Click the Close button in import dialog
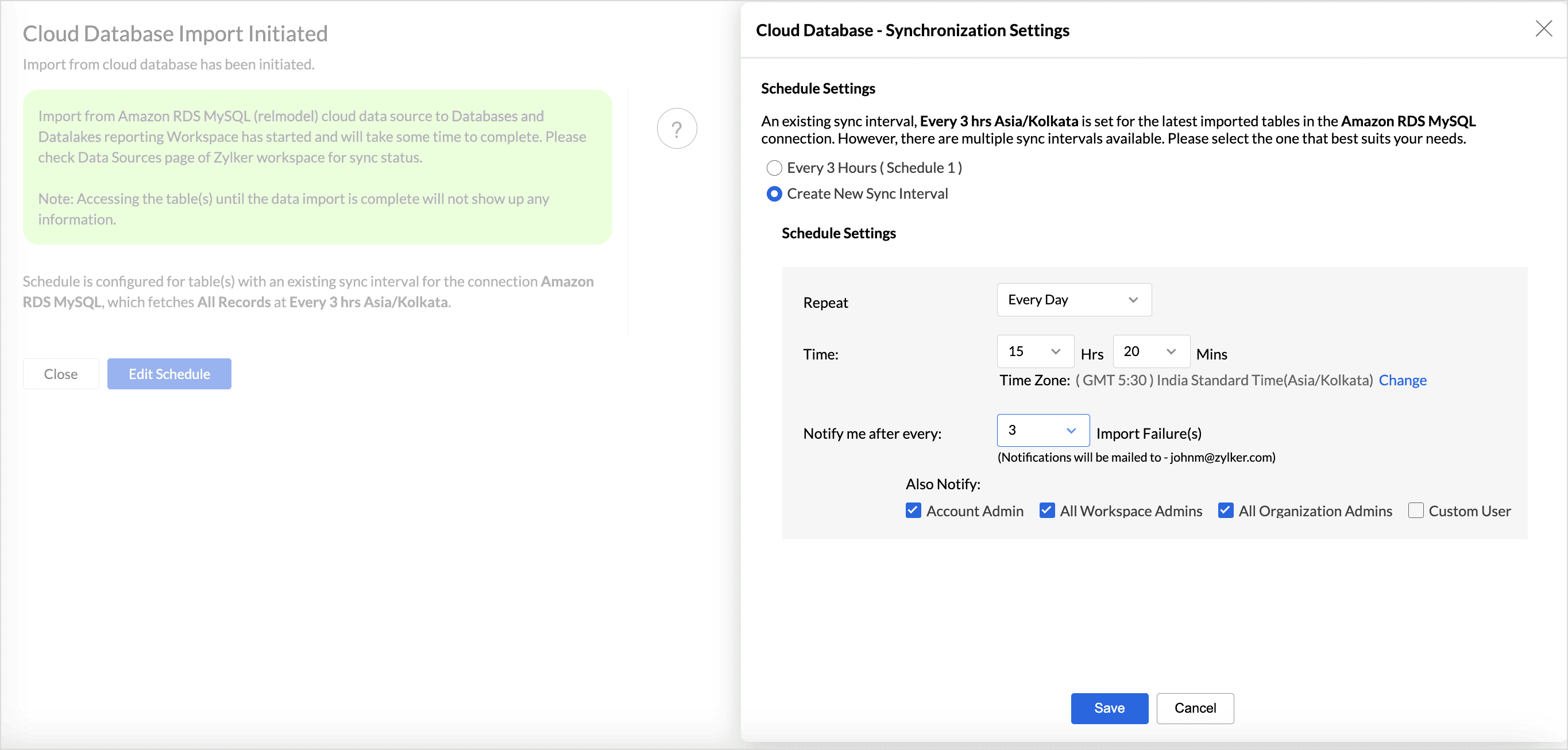The height and width of the screenshot is (750, 1568). 61,374
